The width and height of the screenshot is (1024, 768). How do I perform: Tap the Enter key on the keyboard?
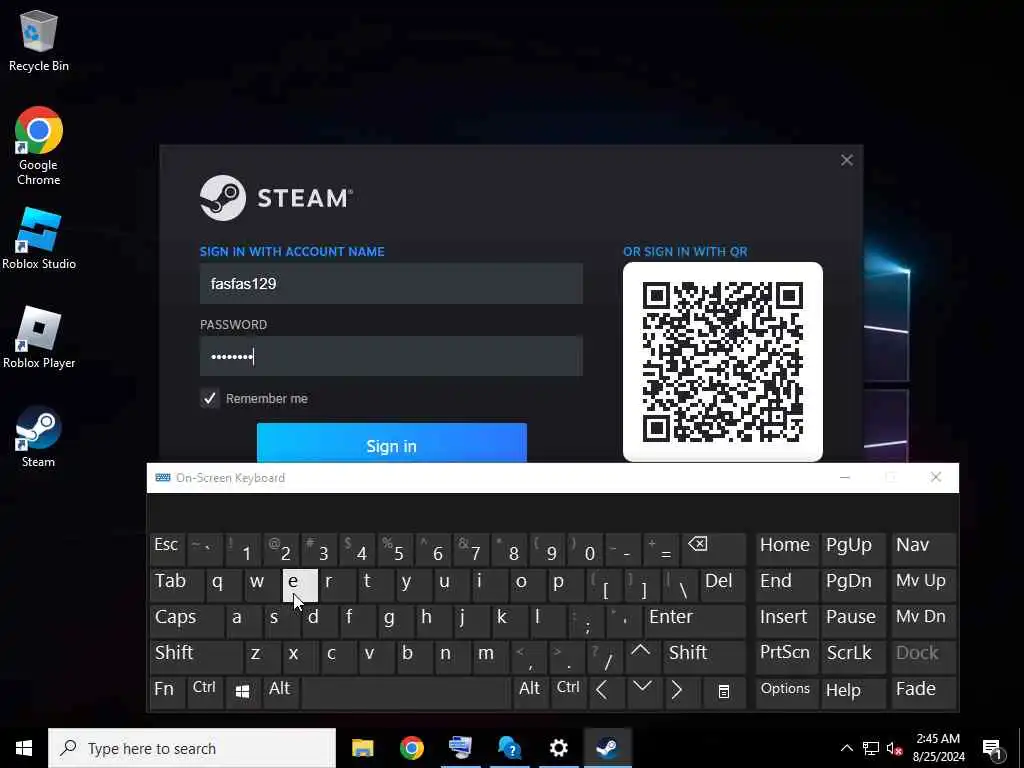pyautogui.click(x=695, y=620)
